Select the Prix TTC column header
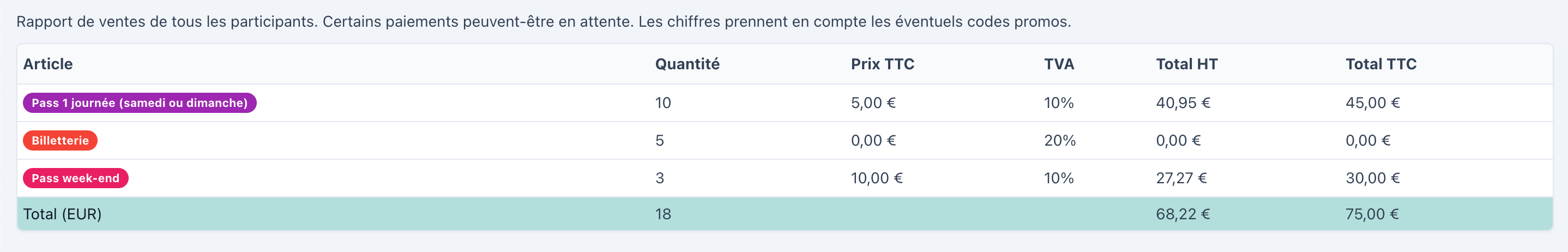The width and height of the screenshot is (1568, 252). (x=882, y=64)
